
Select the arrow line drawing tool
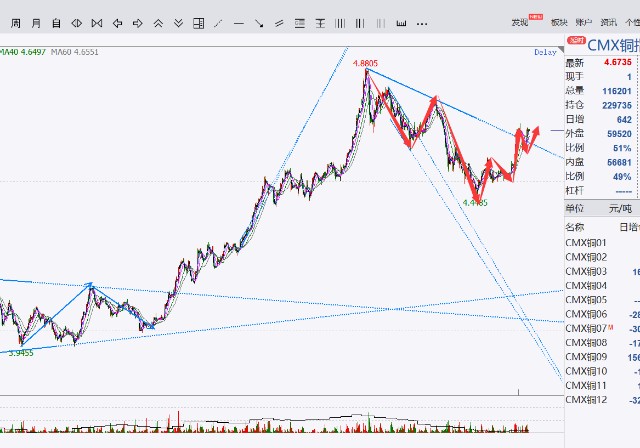coord(259,23)
